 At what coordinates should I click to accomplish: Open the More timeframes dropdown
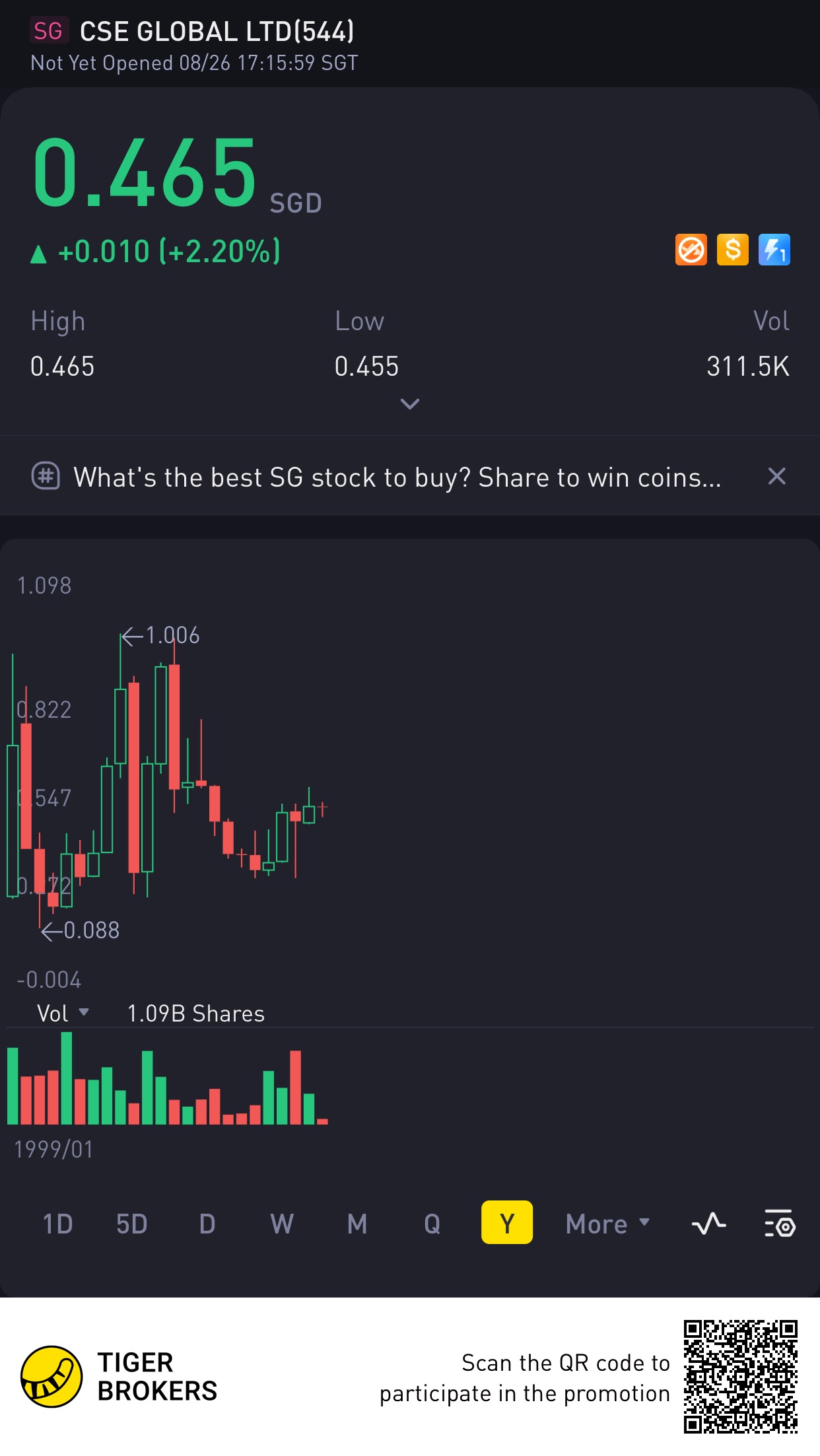pyautogui.click(x=607, y=1224)
